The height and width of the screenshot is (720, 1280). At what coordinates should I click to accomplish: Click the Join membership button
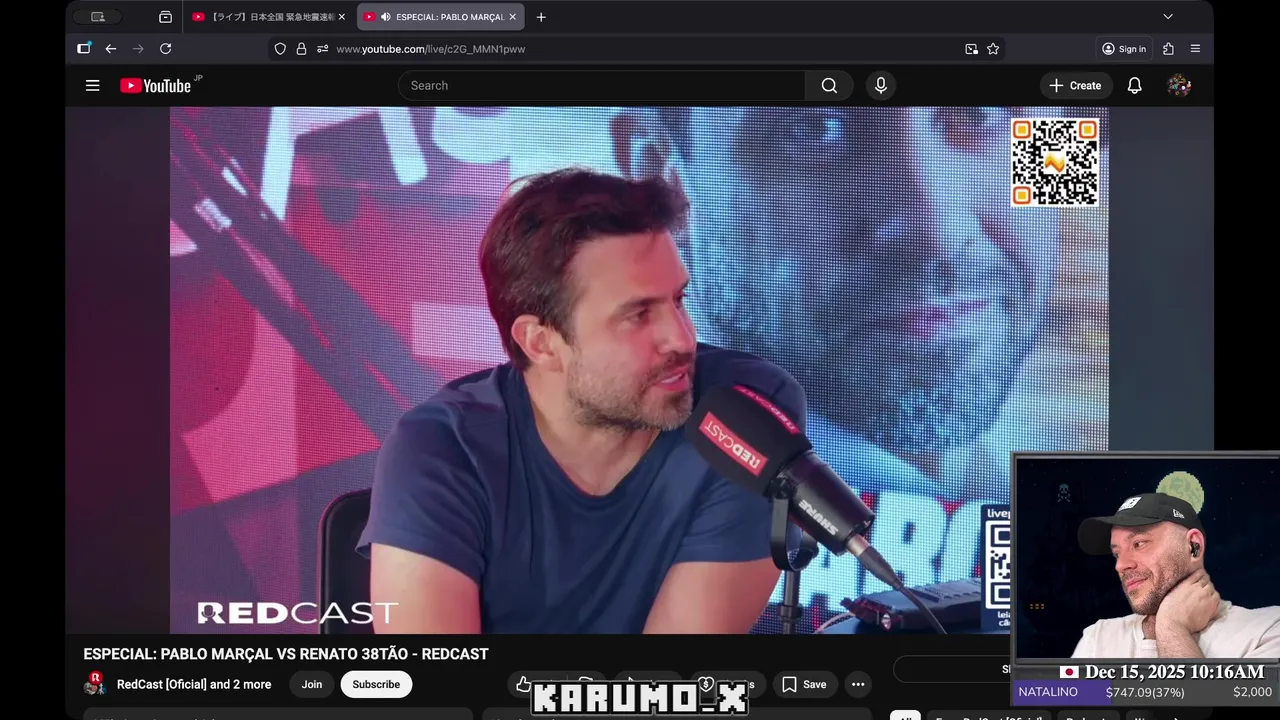312,685
